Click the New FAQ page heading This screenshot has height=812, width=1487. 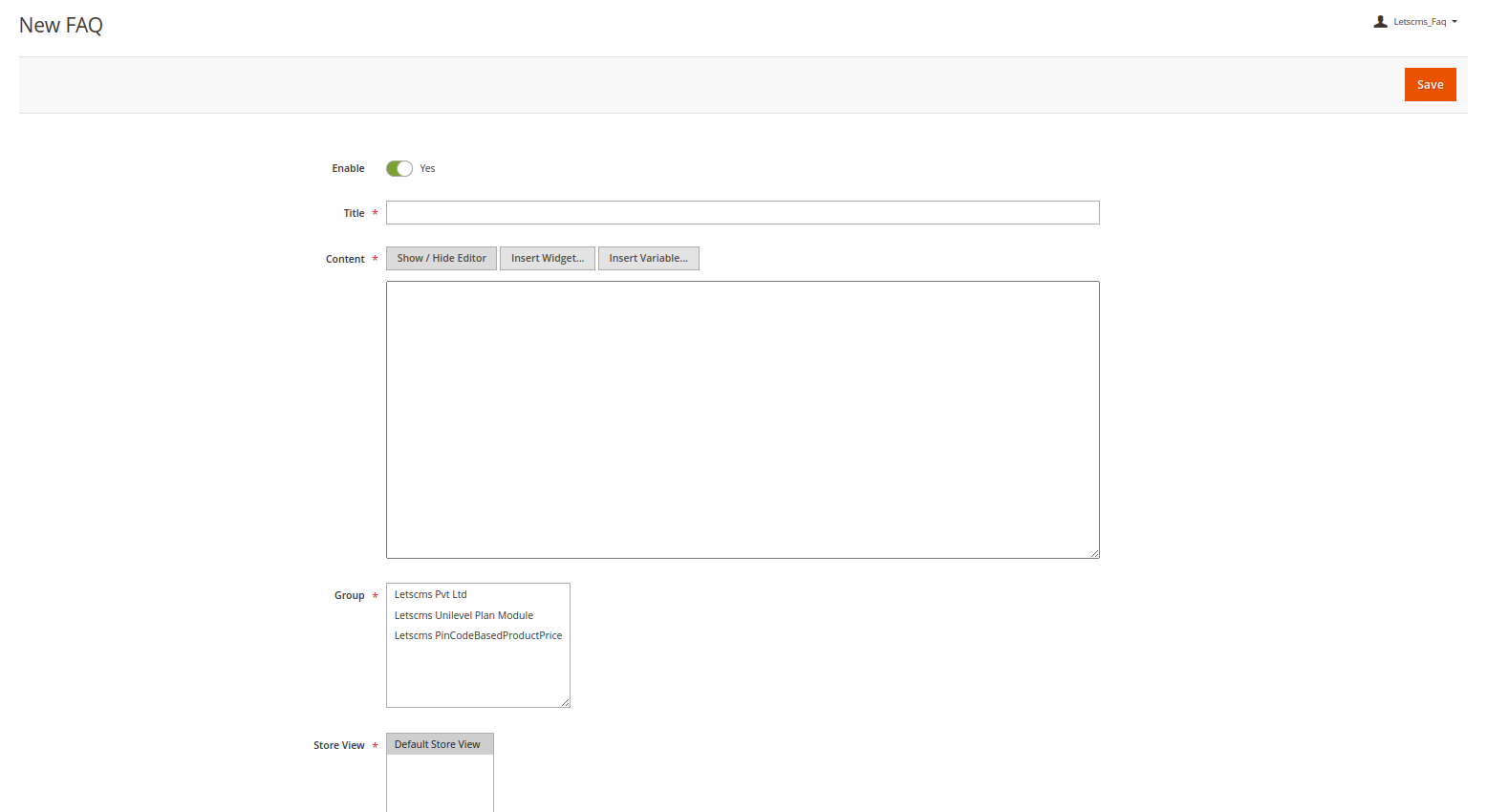pos(60,25)
